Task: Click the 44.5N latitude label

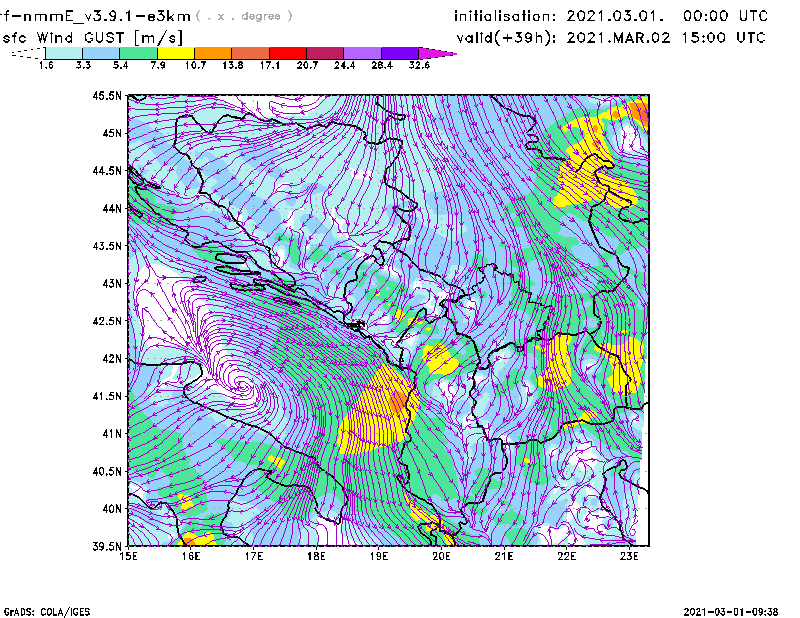Action: click(107, 171)
